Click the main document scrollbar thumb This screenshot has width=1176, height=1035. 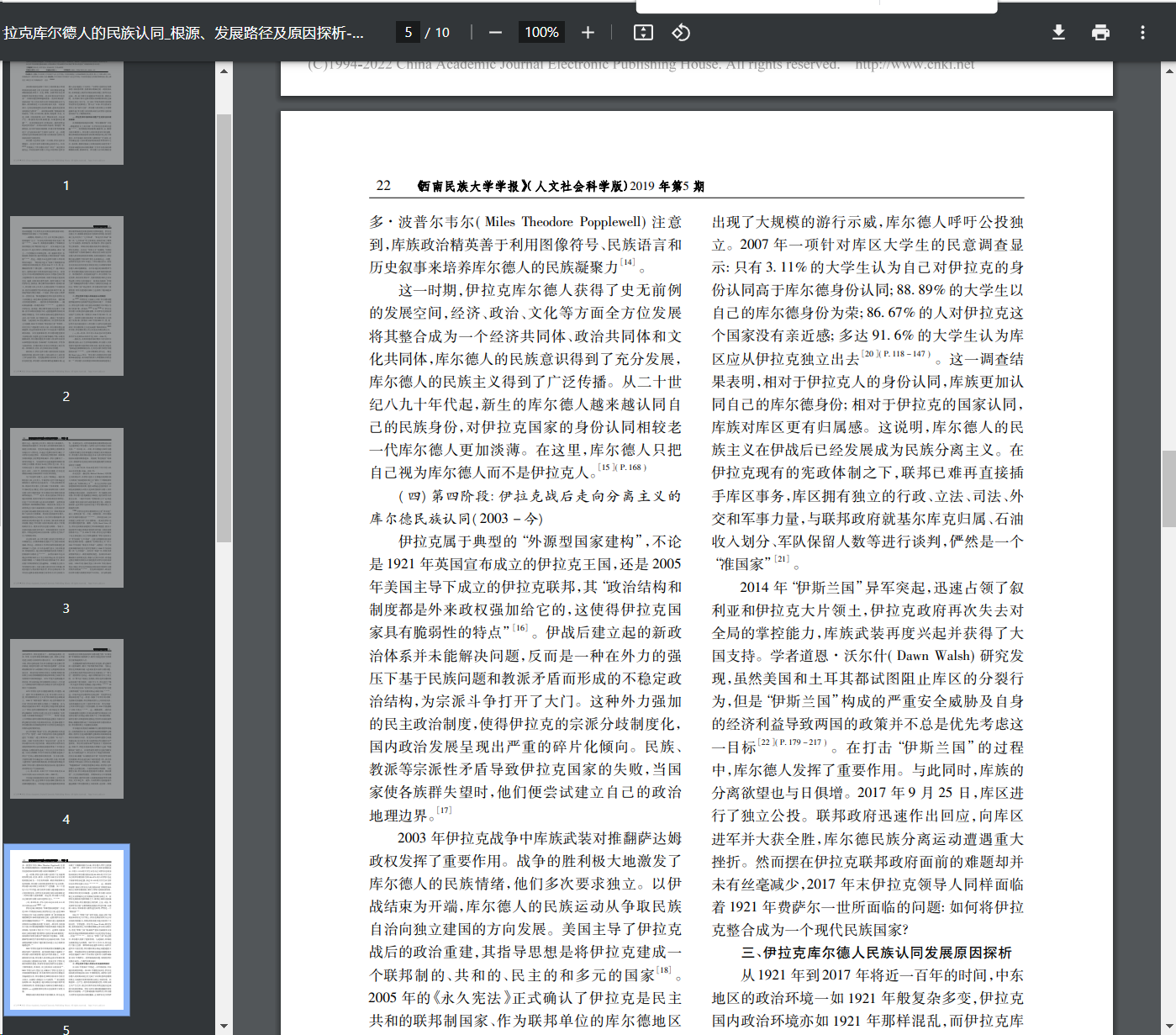click(x=1168, y=487)
